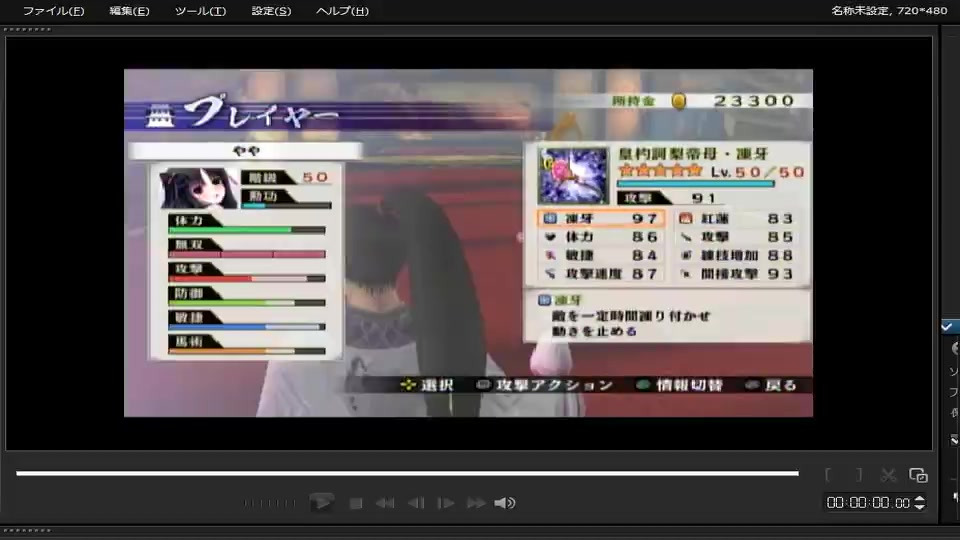Click the dotted grip above the preview panel
The height and width of the screenshot is (540, 960).
pos(27,29)
